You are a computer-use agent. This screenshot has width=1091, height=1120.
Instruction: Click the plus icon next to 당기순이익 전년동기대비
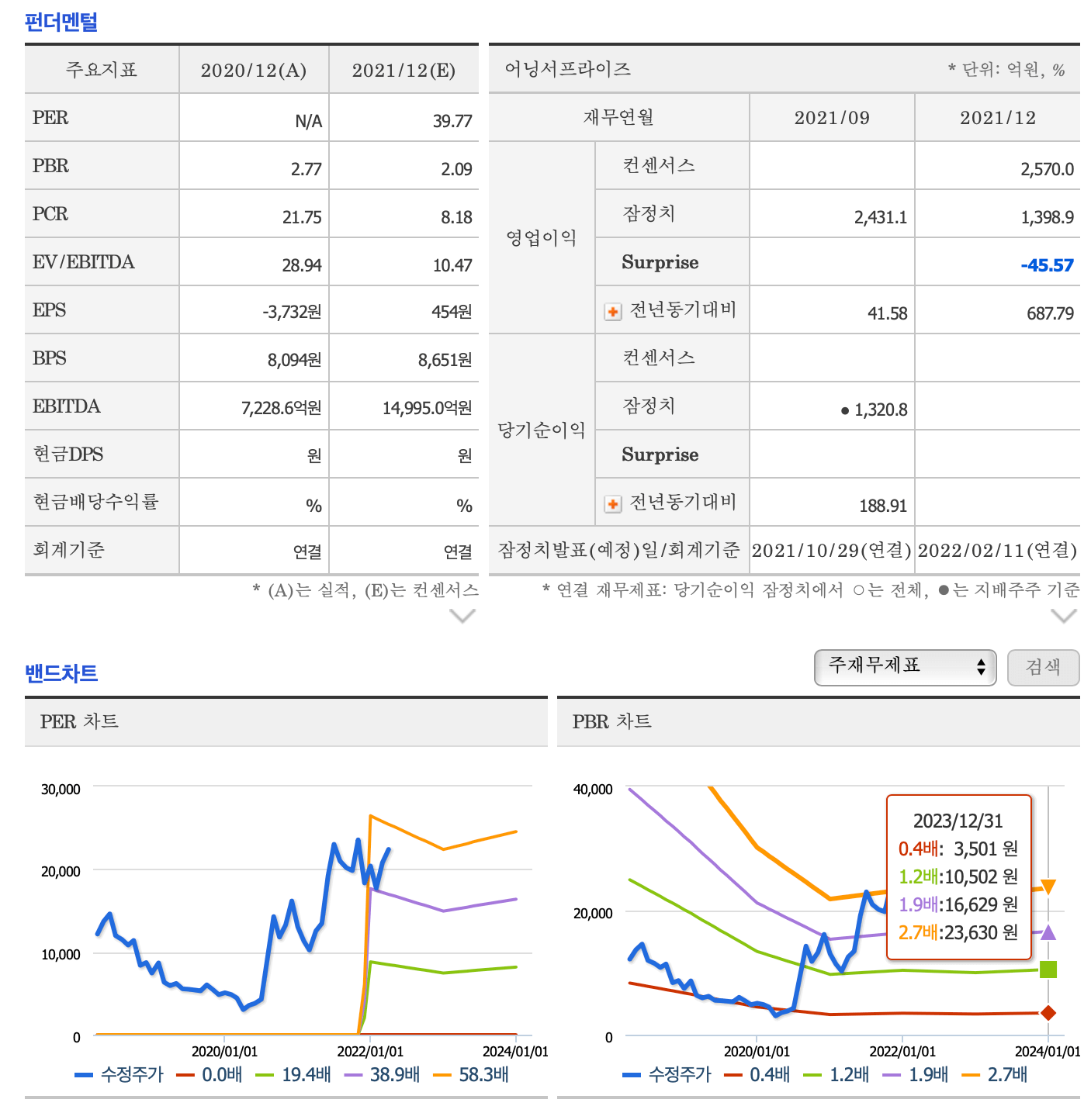[613, 503]
